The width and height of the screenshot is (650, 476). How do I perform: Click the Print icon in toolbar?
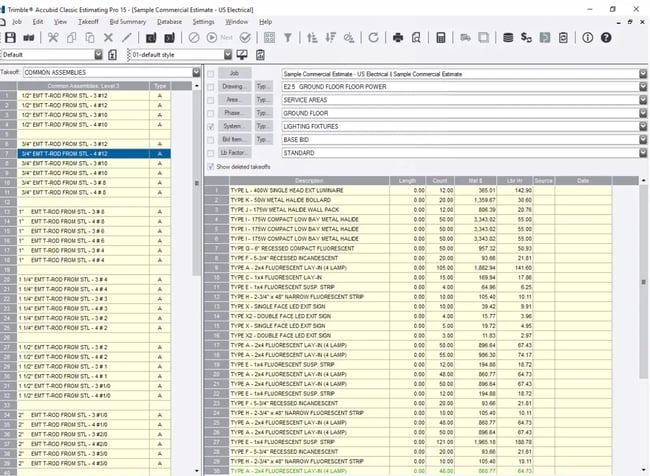[x=398, y=37]
